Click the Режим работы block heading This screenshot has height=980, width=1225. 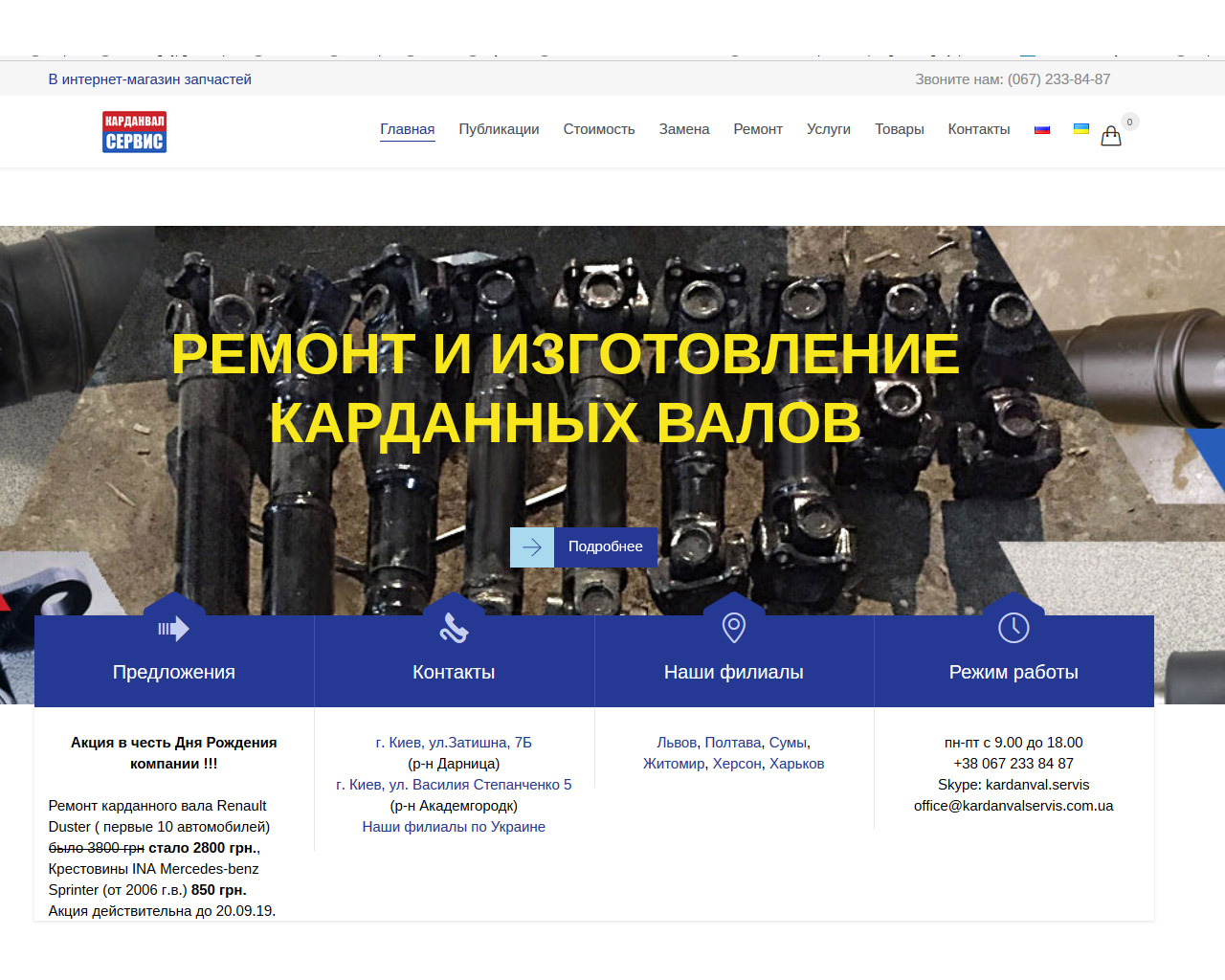pyautogui.click(x=1013, y=672)
